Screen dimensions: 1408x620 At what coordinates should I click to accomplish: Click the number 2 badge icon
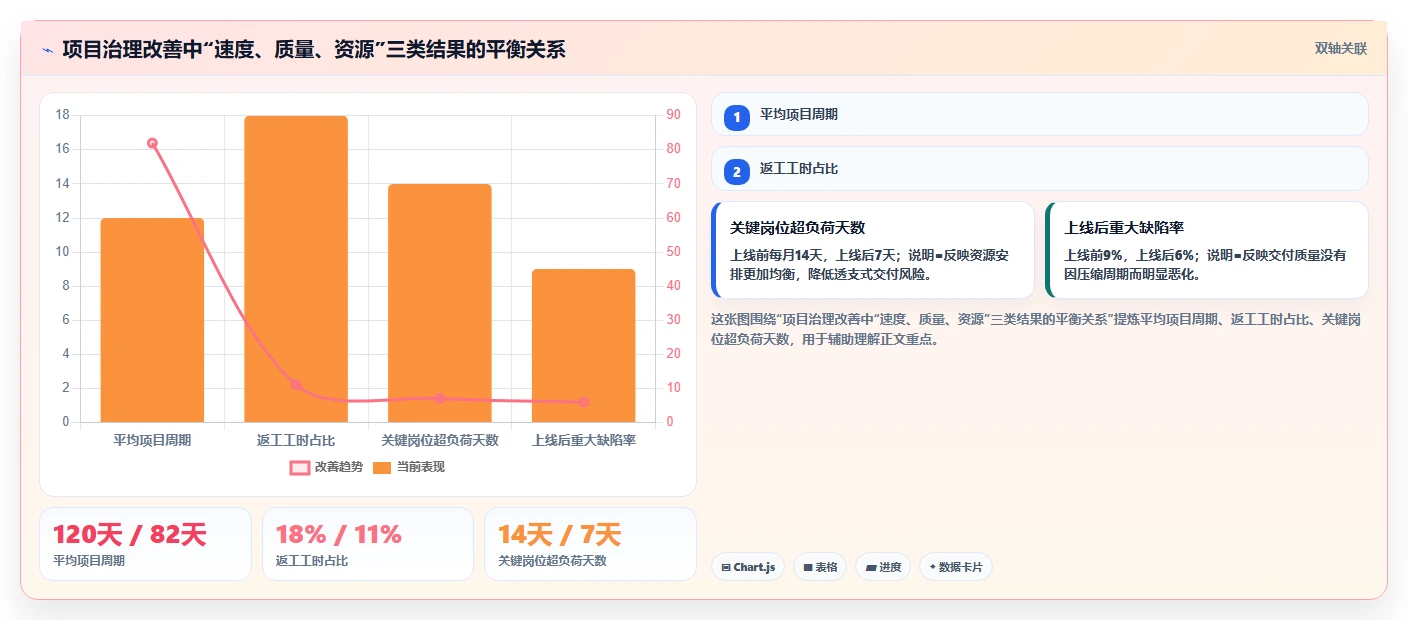click(737, 172)
